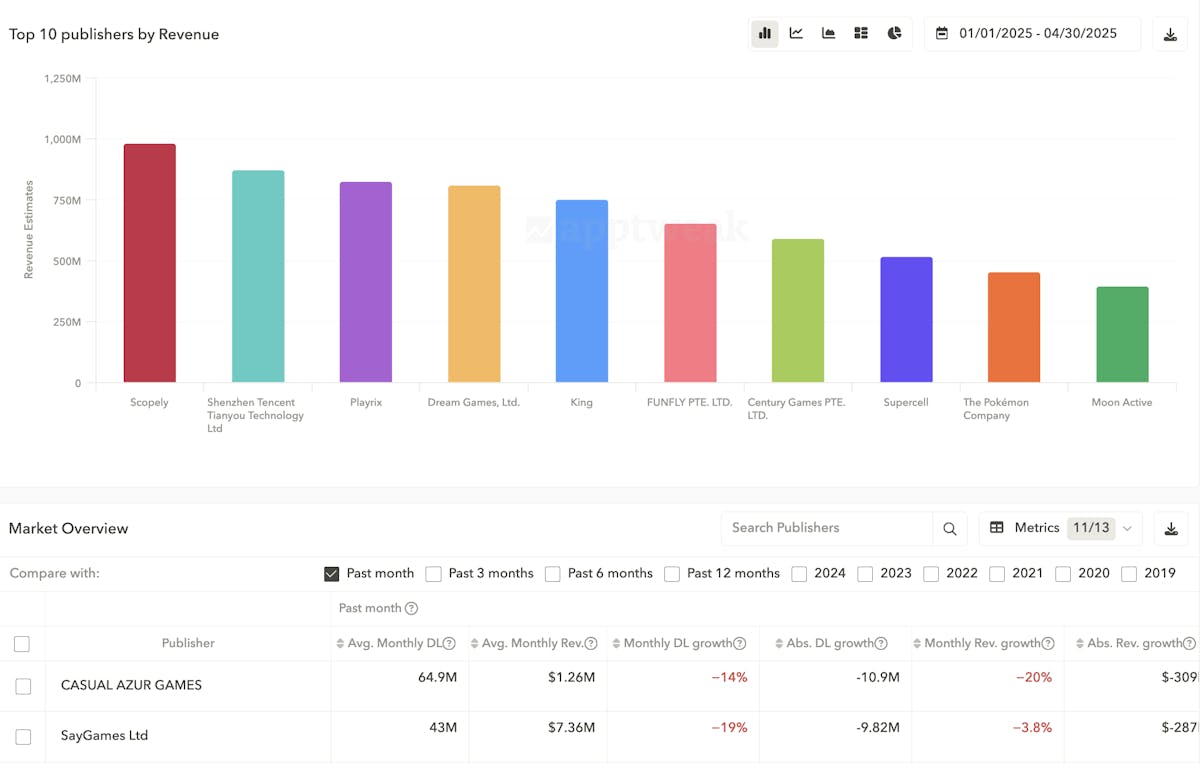Check the Past 12 months checkbox

coord(672,574)
